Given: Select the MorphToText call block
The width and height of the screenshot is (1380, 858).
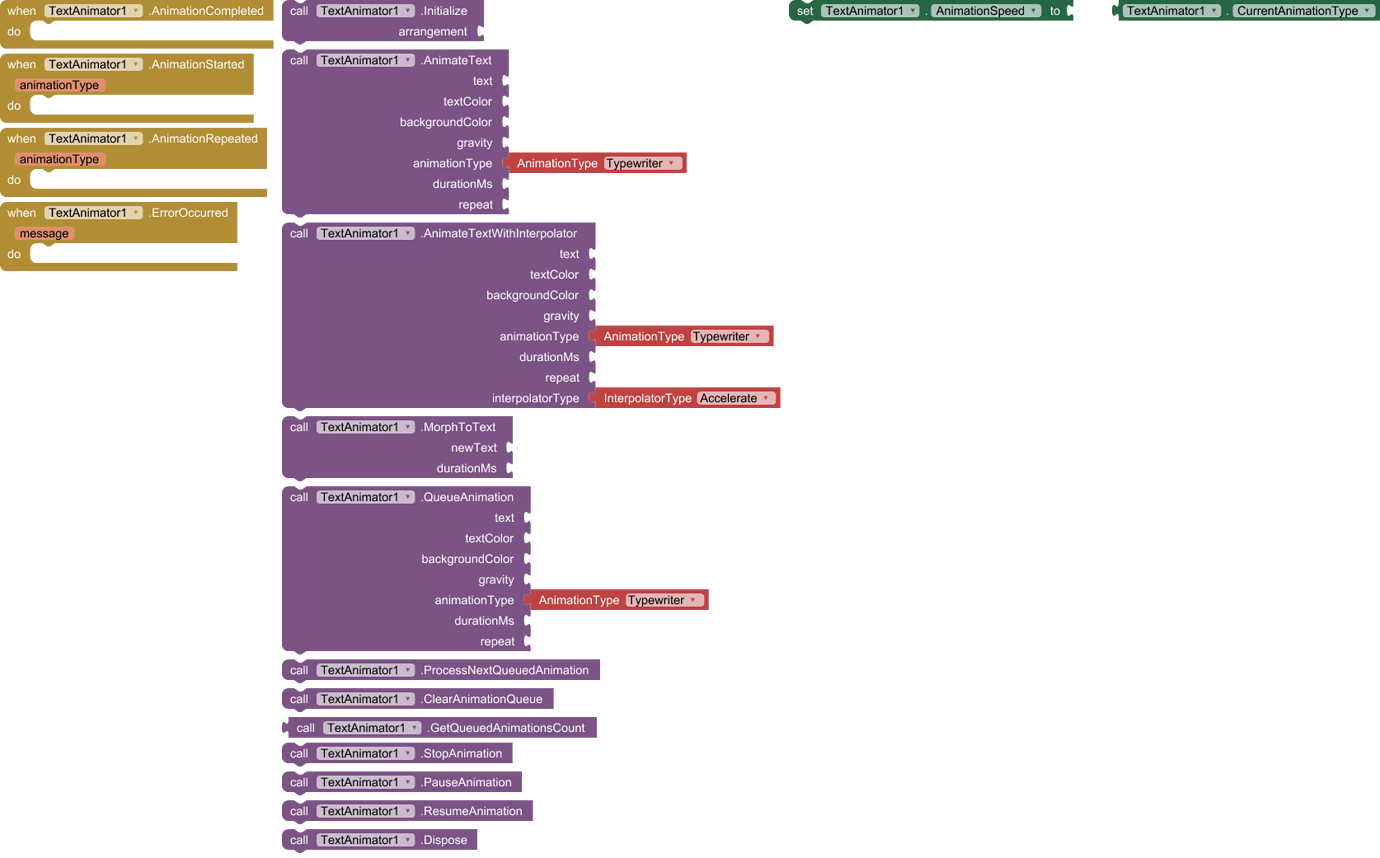Looking at the screenshot, I should coord(456,427).
